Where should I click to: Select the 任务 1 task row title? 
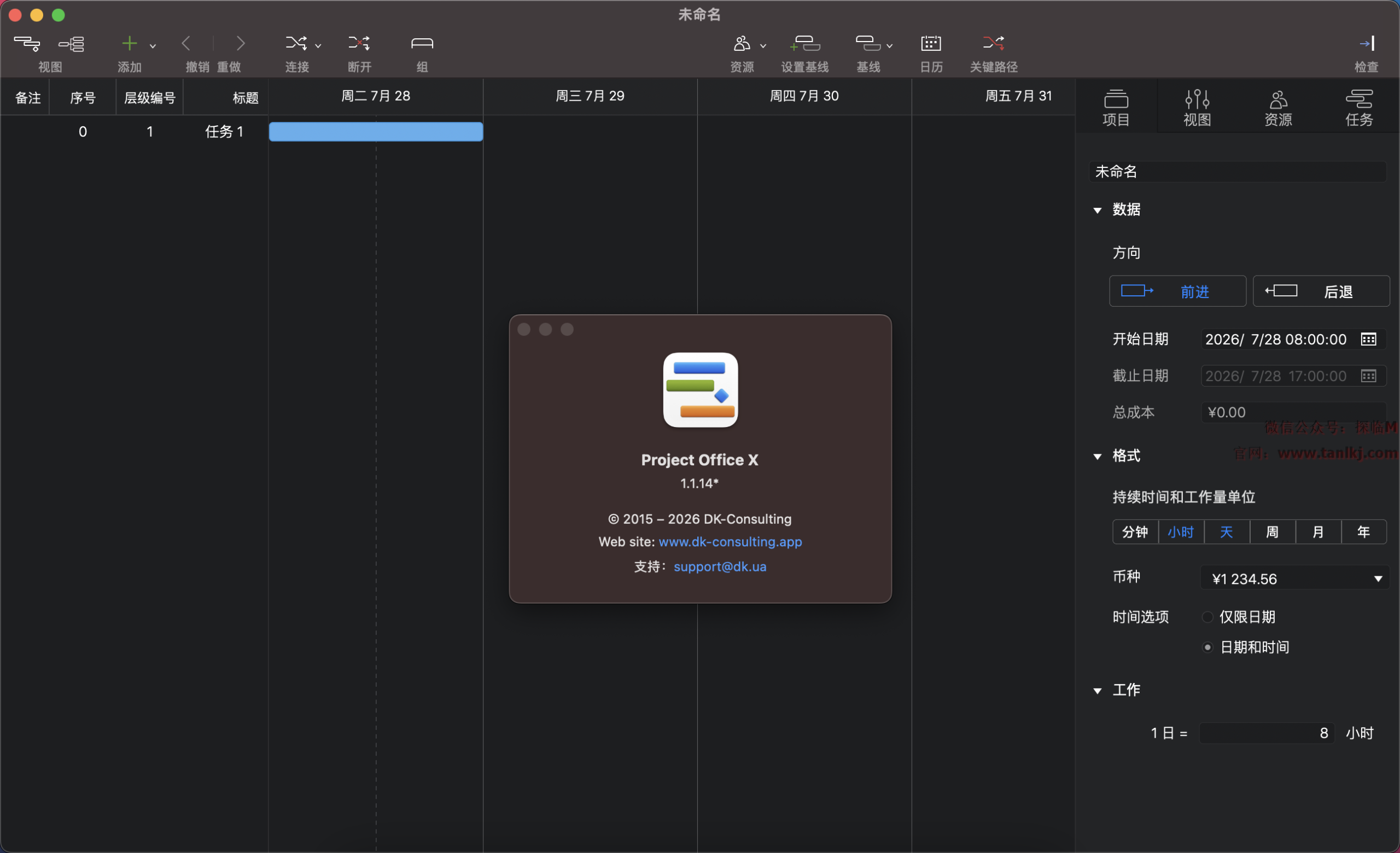(224, 132)
